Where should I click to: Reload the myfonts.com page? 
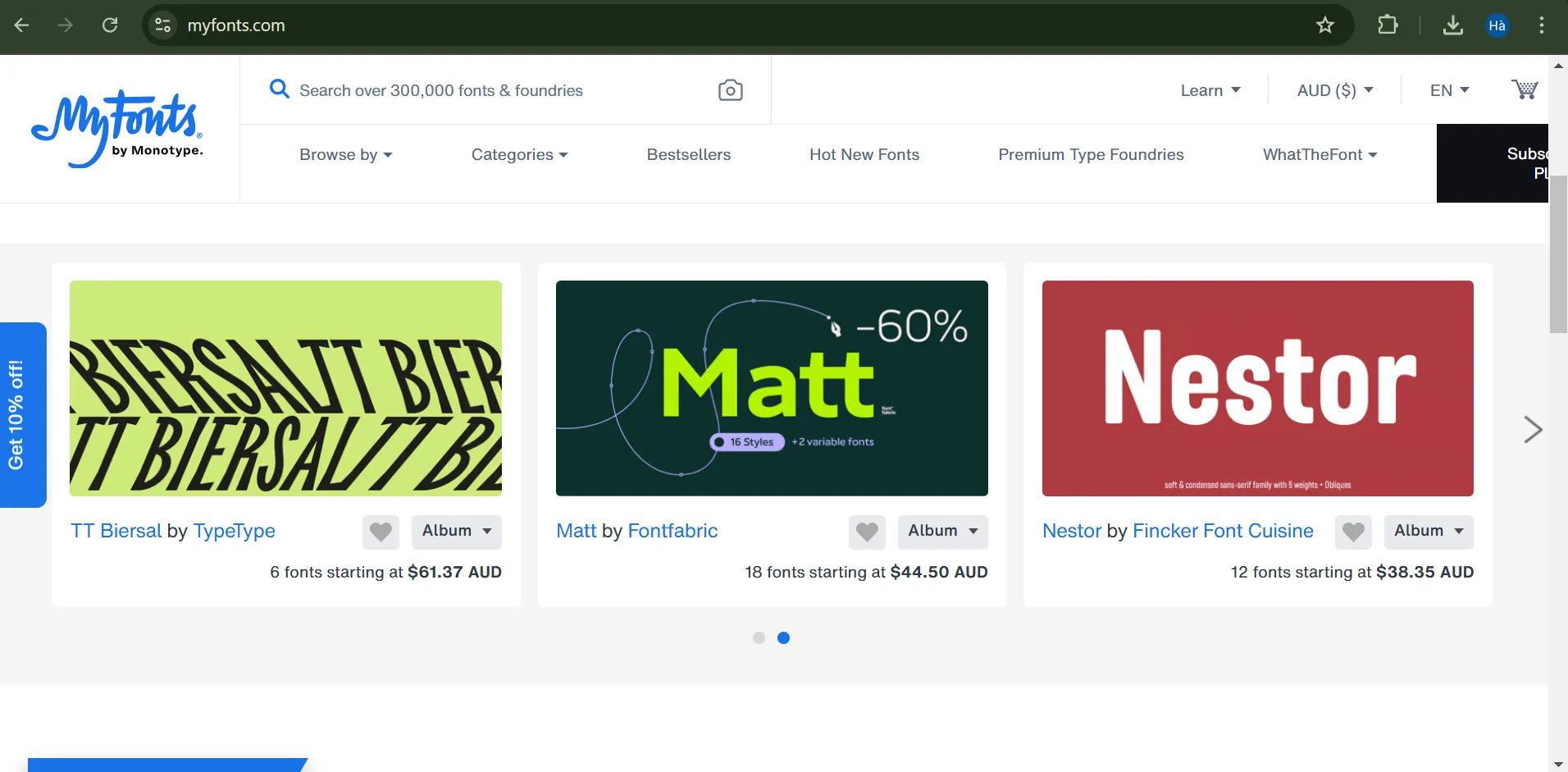point(110,25)
